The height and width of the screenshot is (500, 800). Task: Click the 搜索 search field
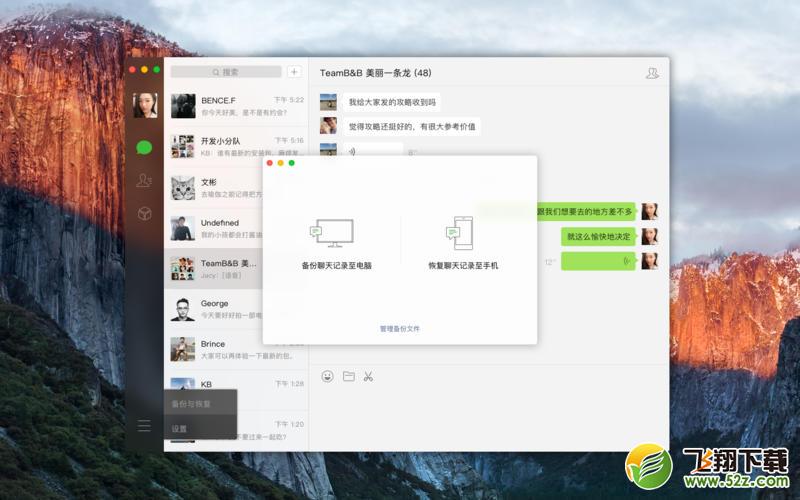coord(226,72)
